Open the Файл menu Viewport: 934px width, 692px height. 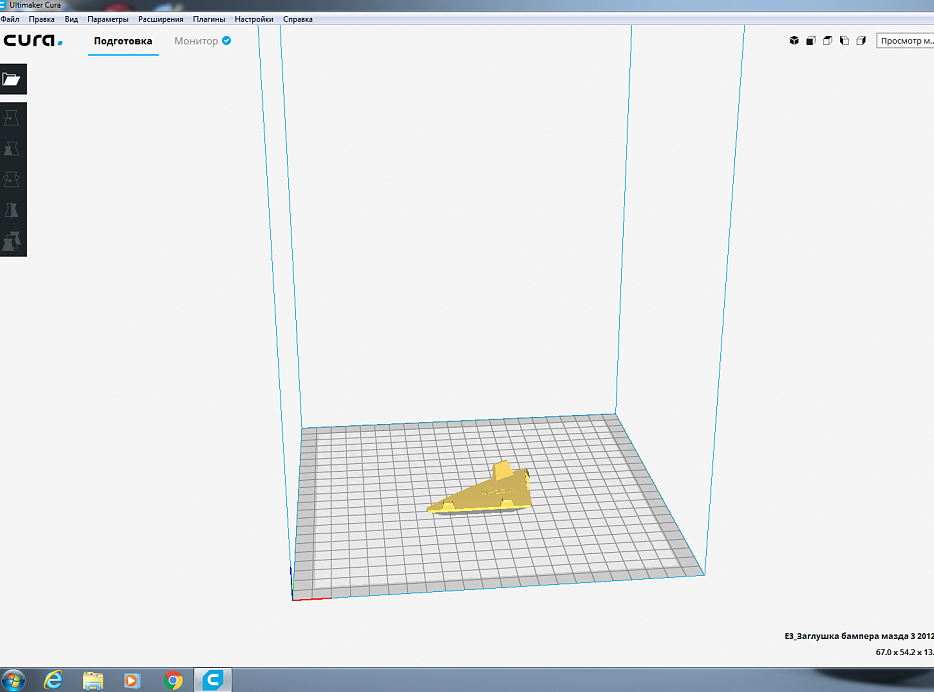tap(10, 19)
